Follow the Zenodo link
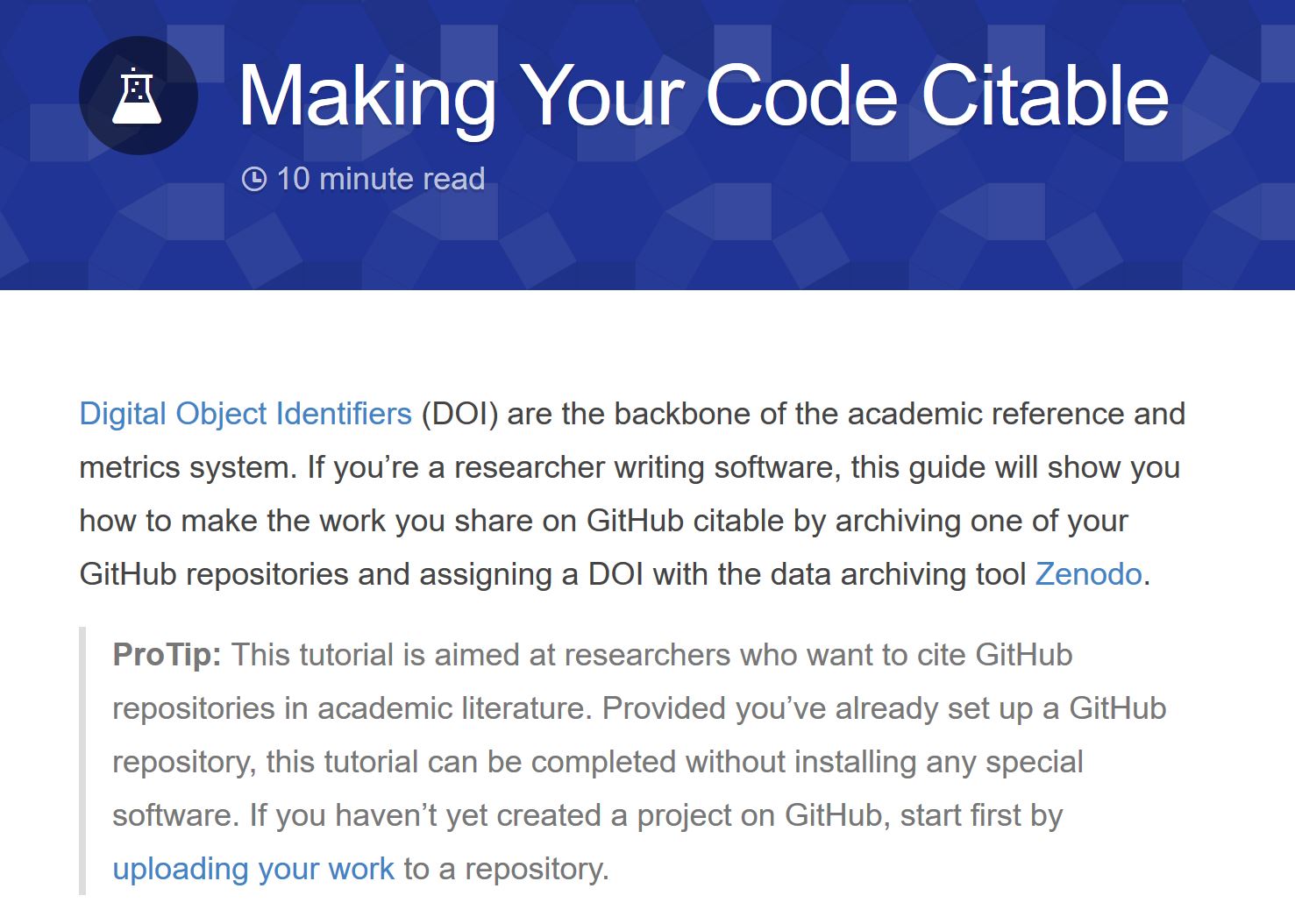 click(x=1088, y=574)
